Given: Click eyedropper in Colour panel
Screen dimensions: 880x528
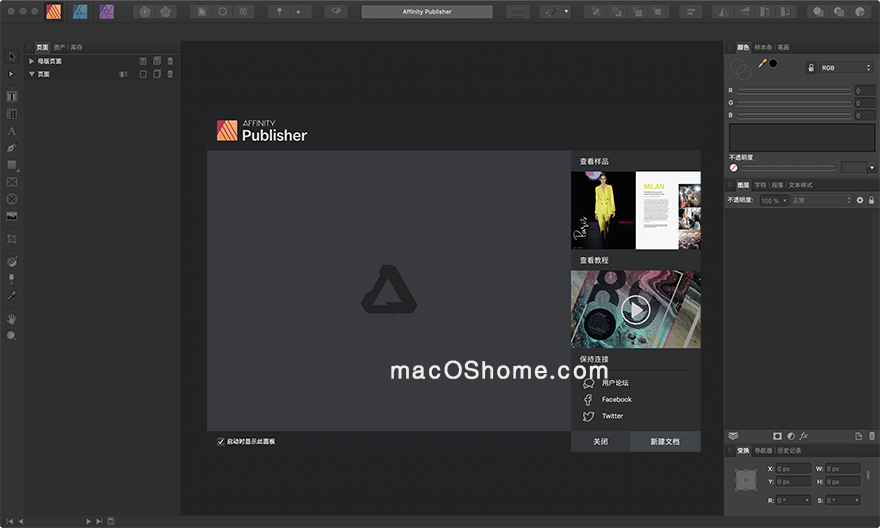Looking at the screenshot, I should [762, 63].
